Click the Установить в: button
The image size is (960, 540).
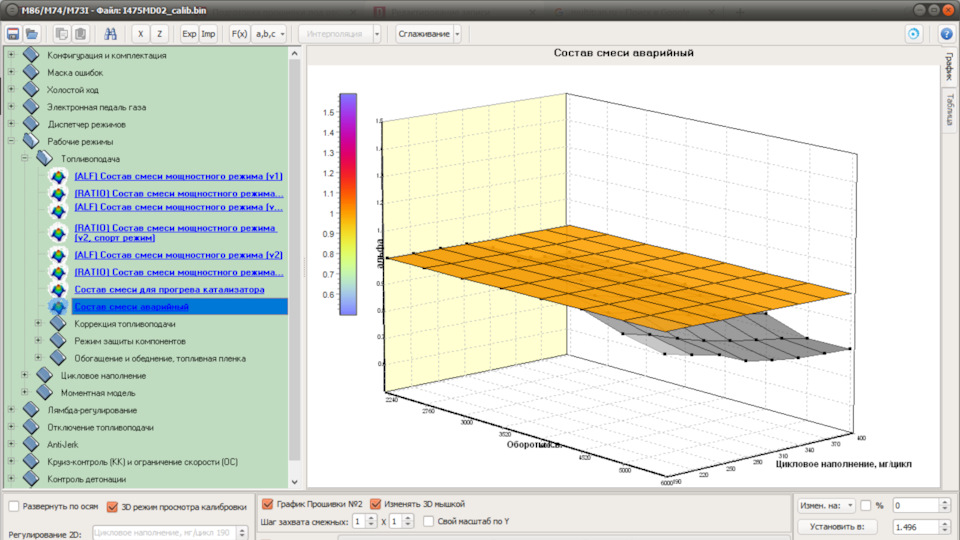point(837,527)
